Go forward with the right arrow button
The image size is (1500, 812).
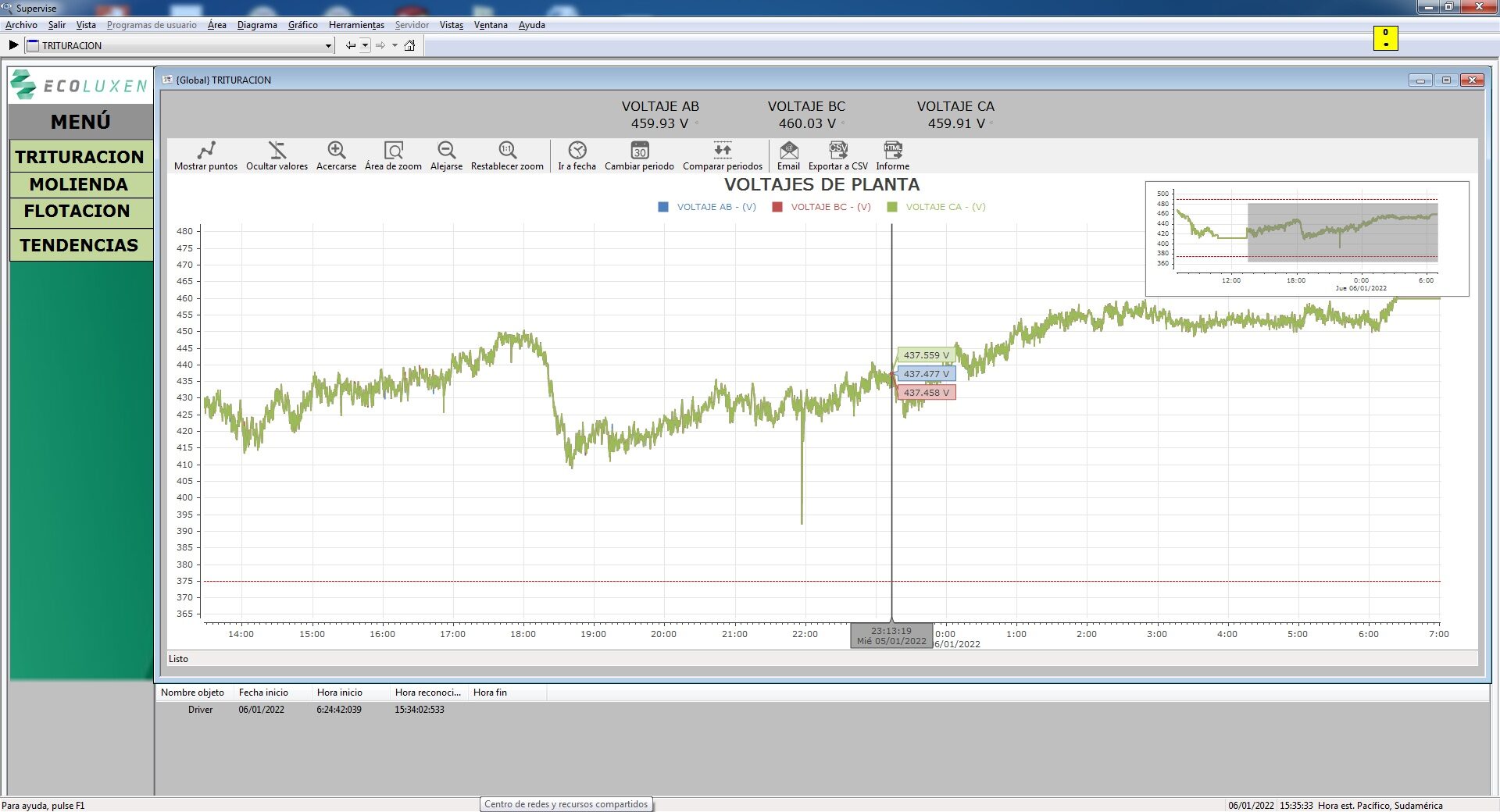click(x=380, y=45)
